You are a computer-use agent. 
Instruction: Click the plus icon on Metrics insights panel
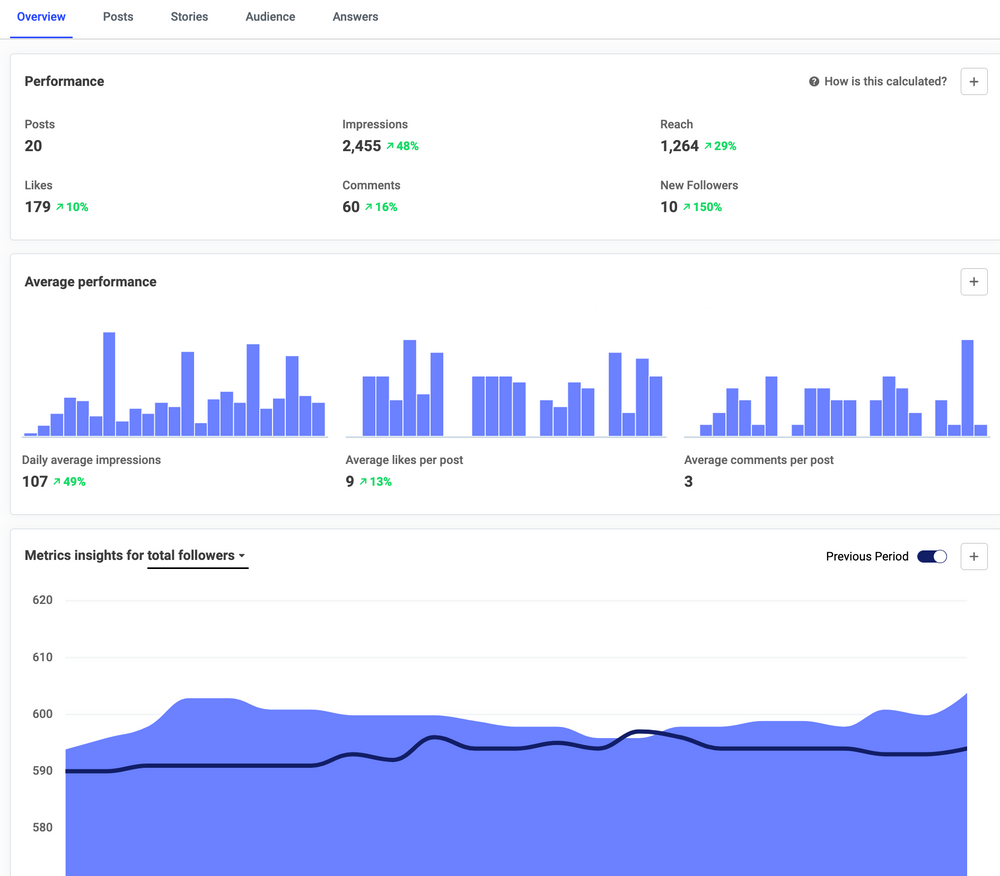[x=973, y=556]
